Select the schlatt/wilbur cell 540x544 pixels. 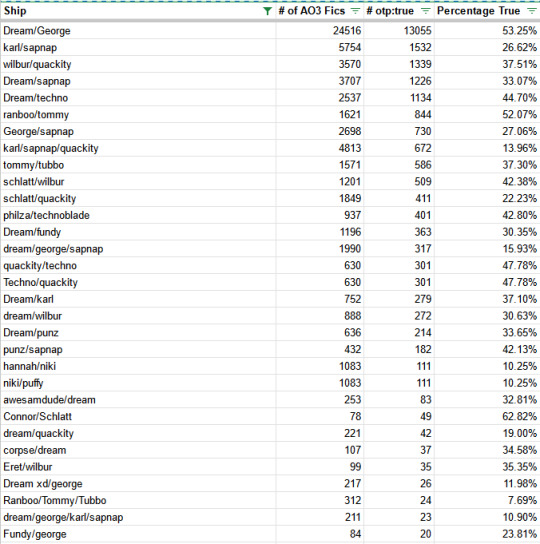tap(138, 182)
